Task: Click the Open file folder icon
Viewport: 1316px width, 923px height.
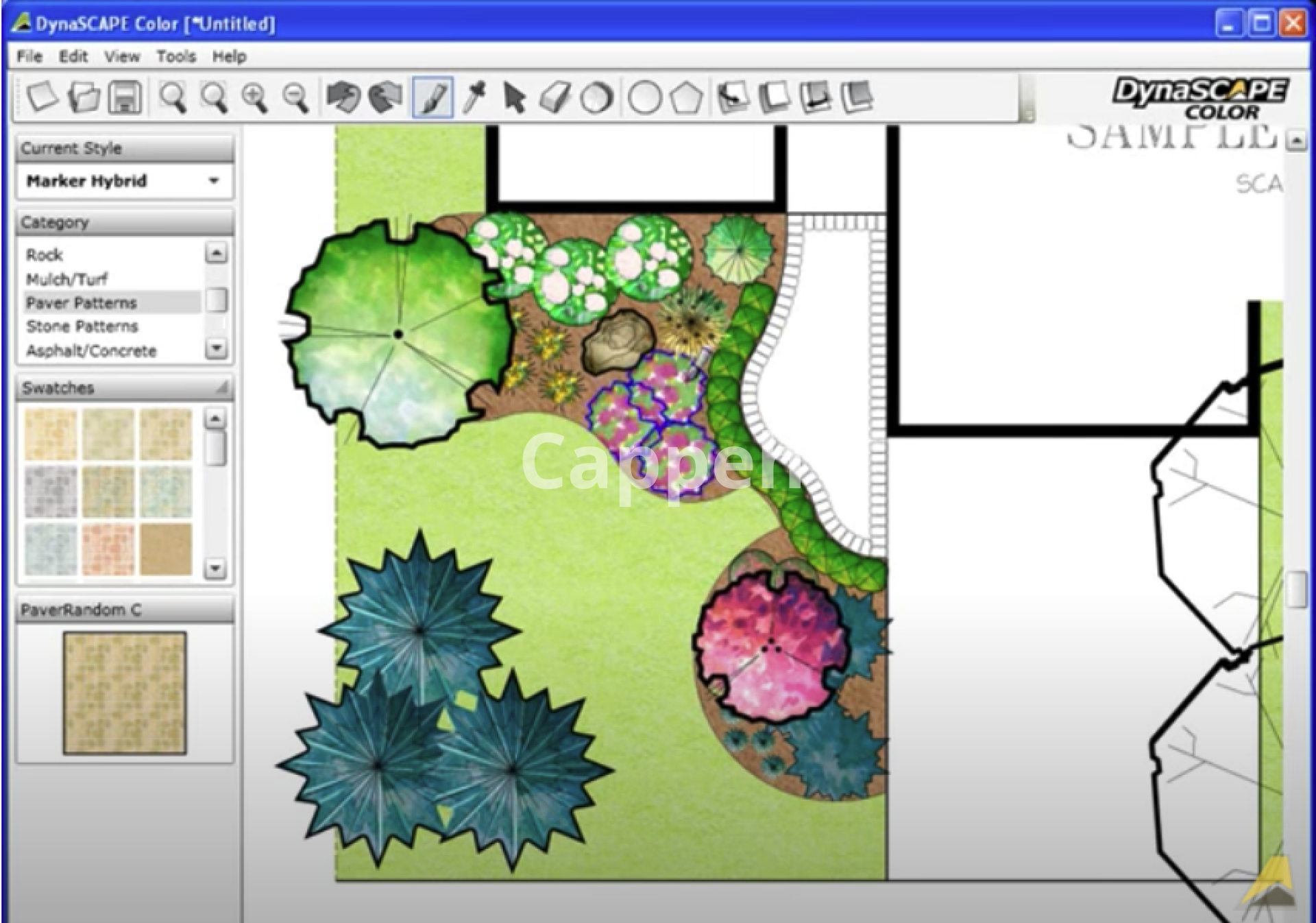Action: tap(84, 97)
